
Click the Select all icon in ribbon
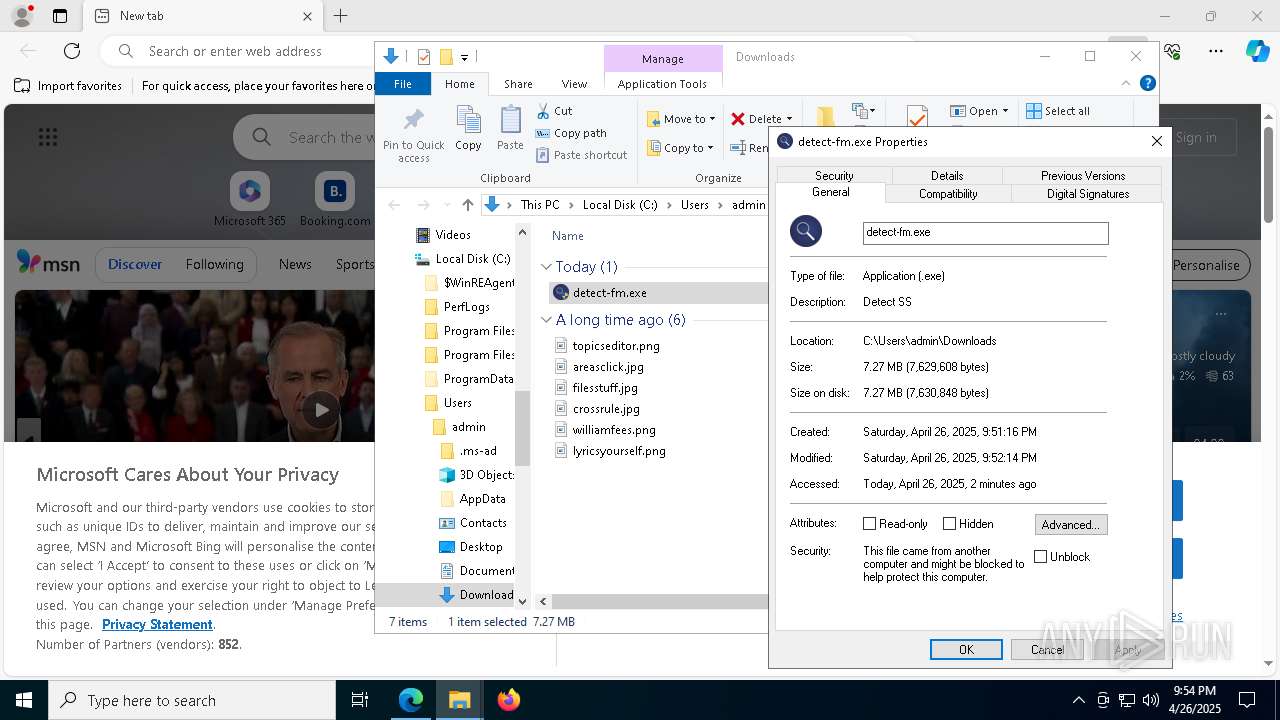[1034, 111]
